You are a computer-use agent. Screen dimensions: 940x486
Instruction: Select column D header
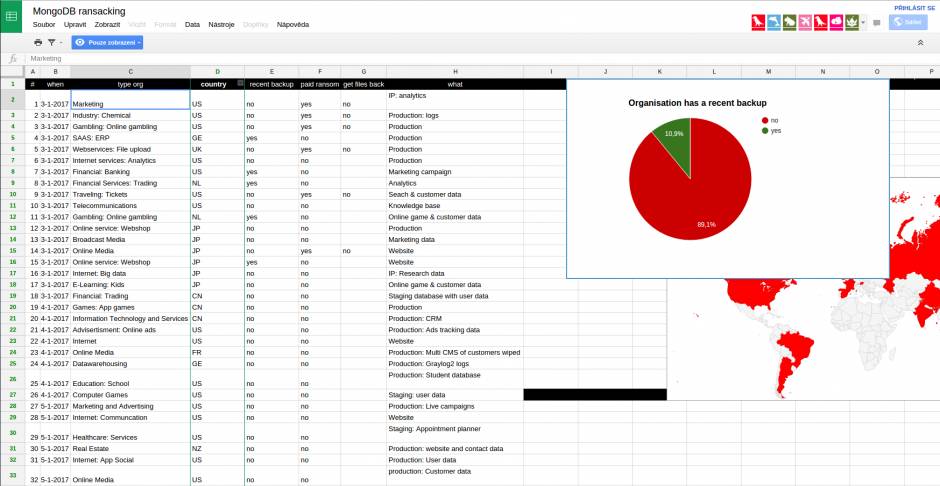218,72
